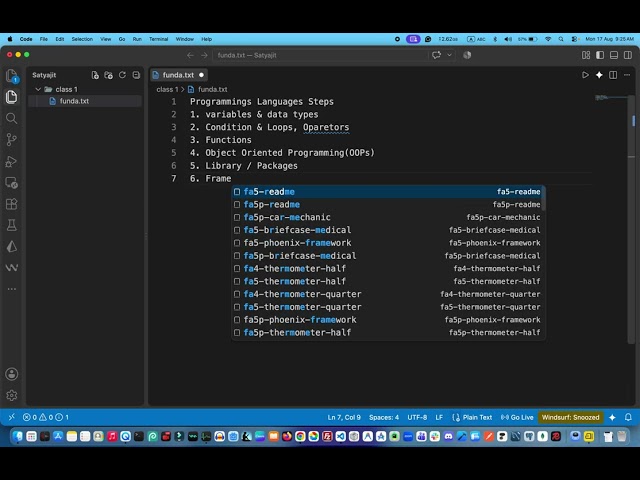Click the command center search box
This screenshot has height=480, width=640.
pos(320,55)
